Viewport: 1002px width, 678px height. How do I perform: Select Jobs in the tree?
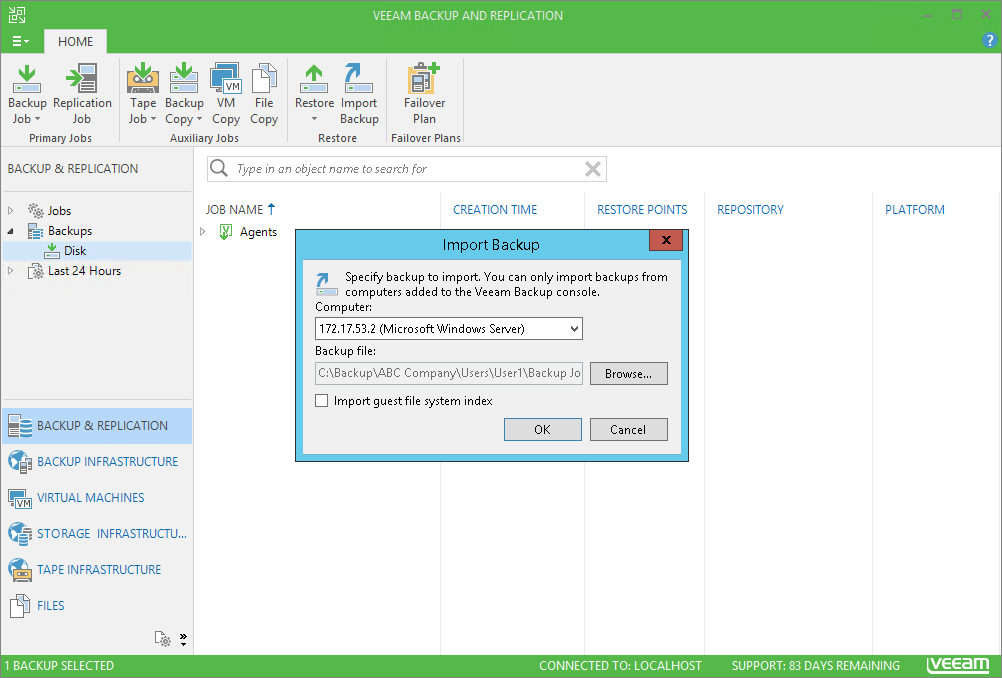pyautogui.click(x=59, y=210)
